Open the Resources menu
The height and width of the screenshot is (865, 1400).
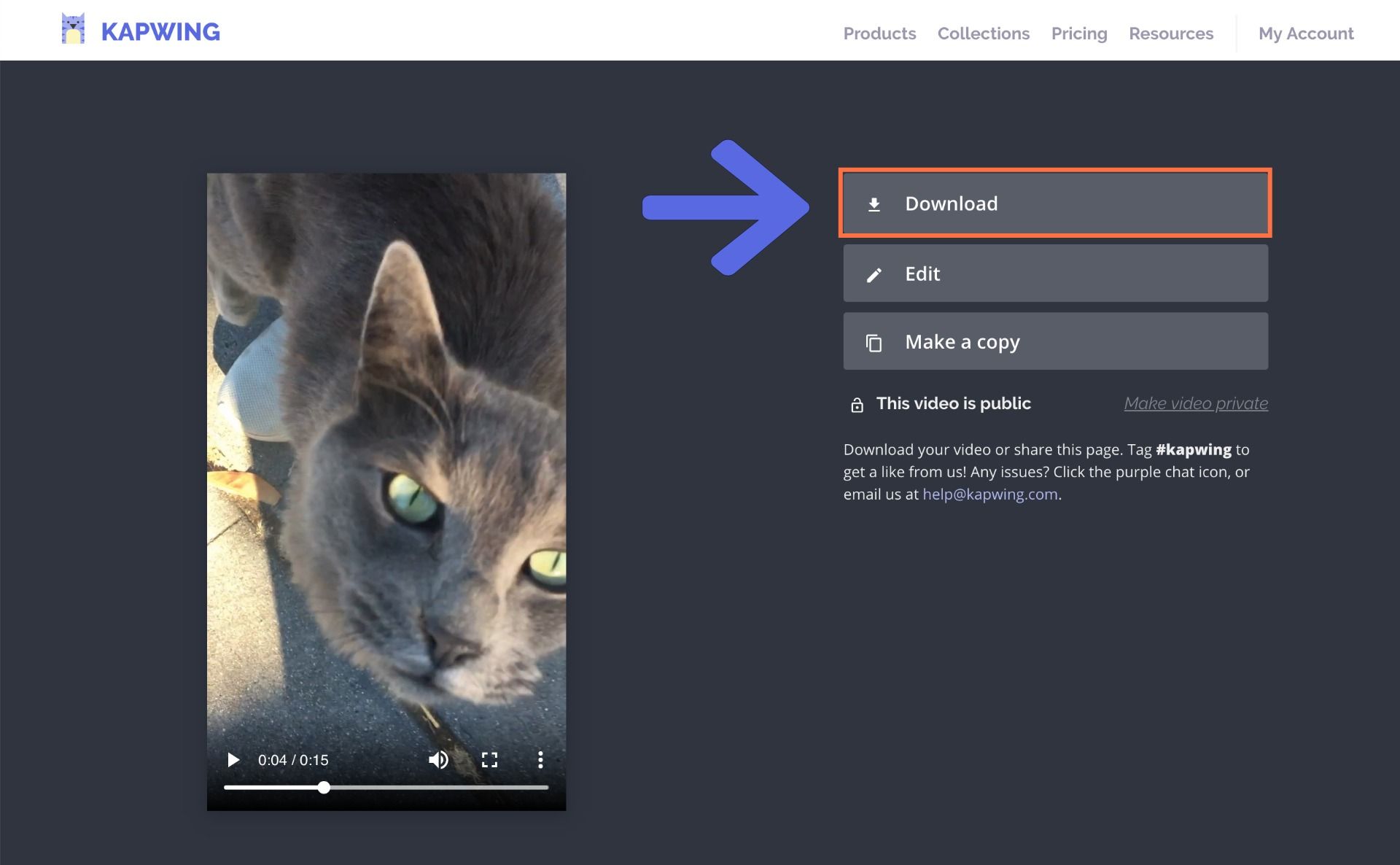pyautogui.click(x=1170, y=34)
